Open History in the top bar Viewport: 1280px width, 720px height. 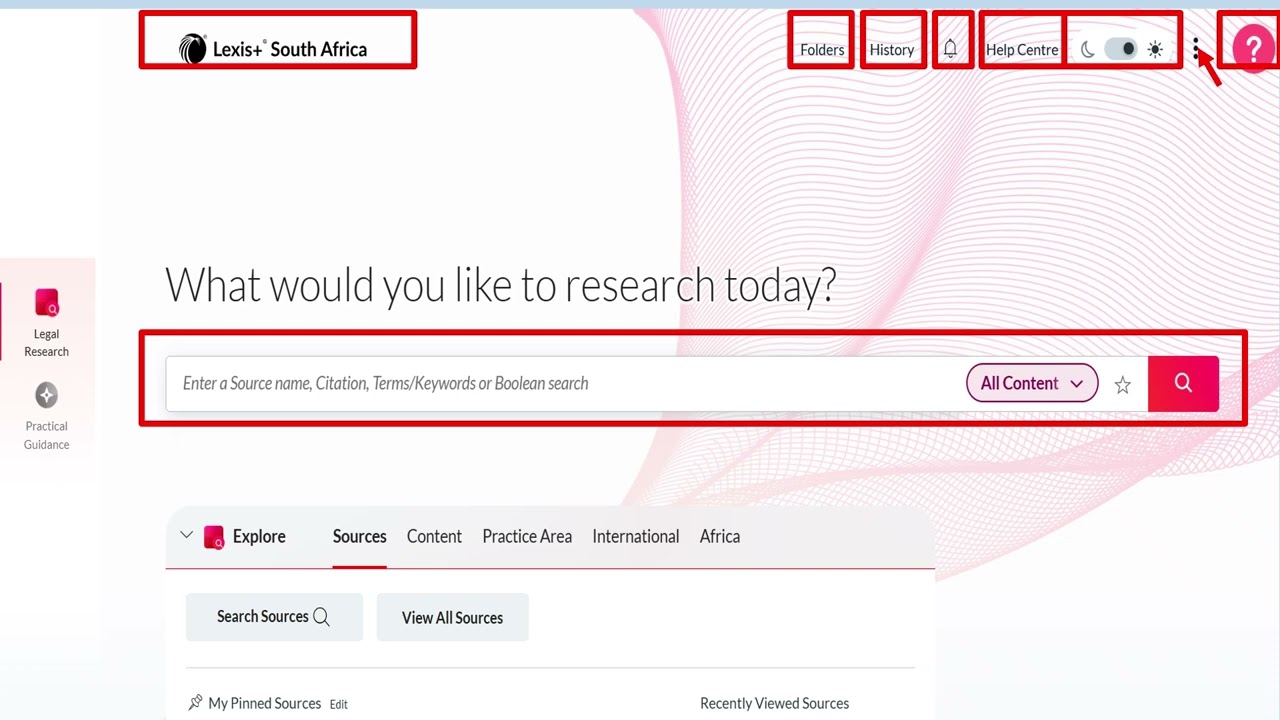pyautogui.click(x=892, y=49)
